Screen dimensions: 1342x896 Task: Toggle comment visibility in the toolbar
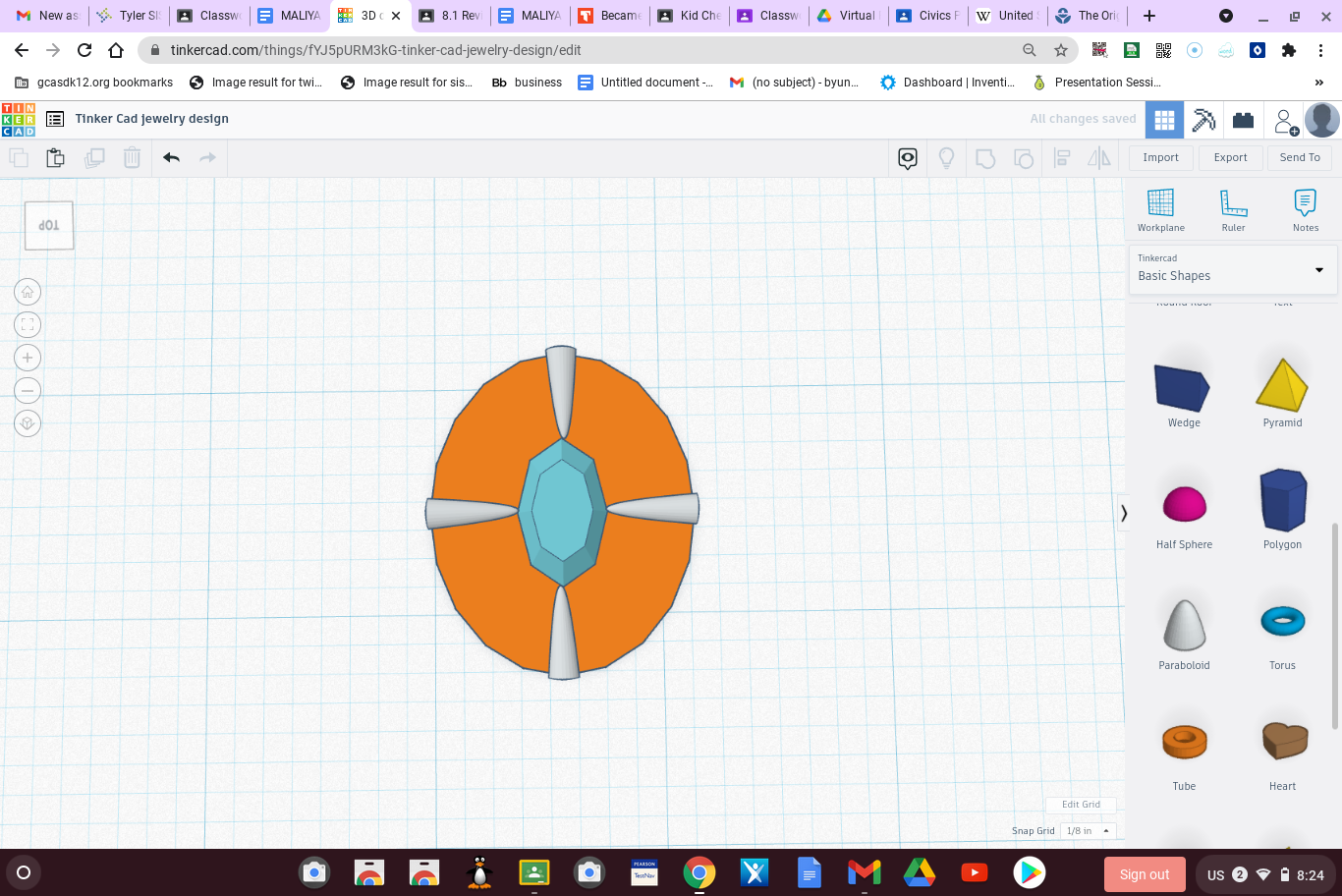click(x=907, y=157)
